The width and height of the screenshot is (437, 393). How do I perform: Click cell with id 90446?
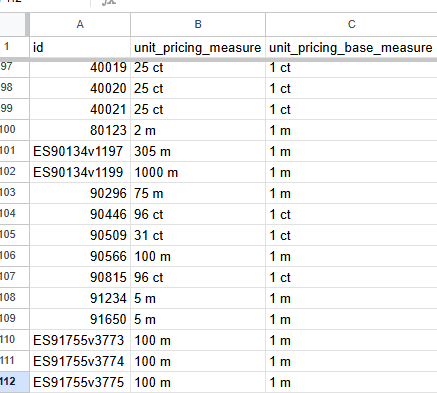click(x=80, y=214)
